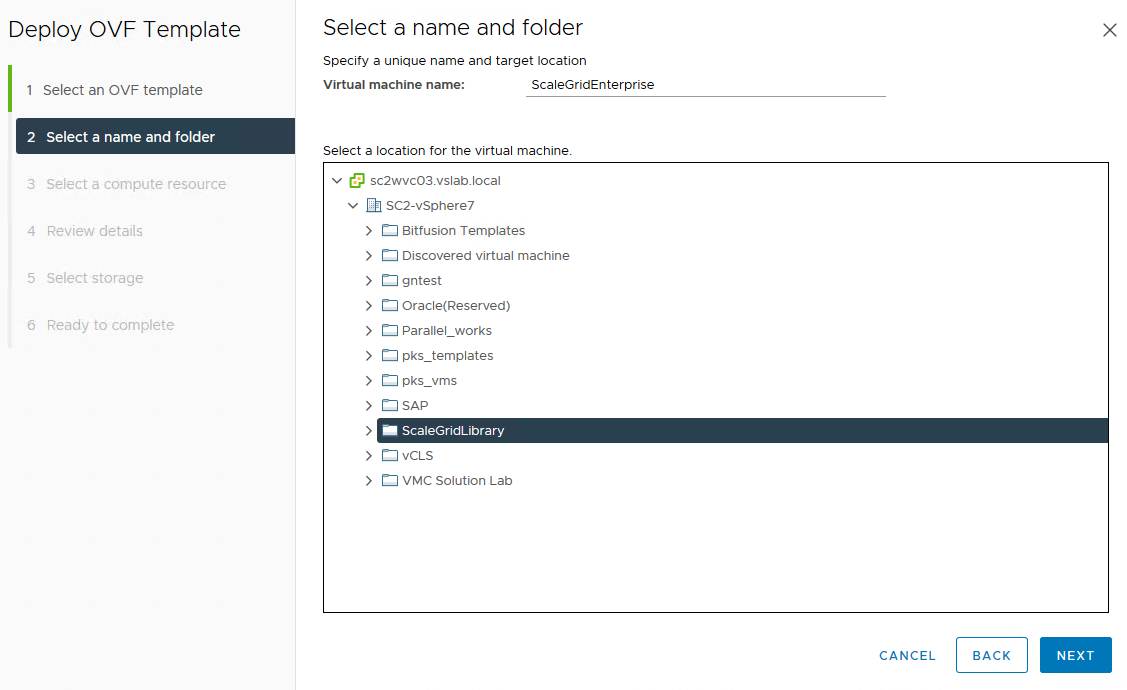Click the vCLS folder icon

coord(390,456)
